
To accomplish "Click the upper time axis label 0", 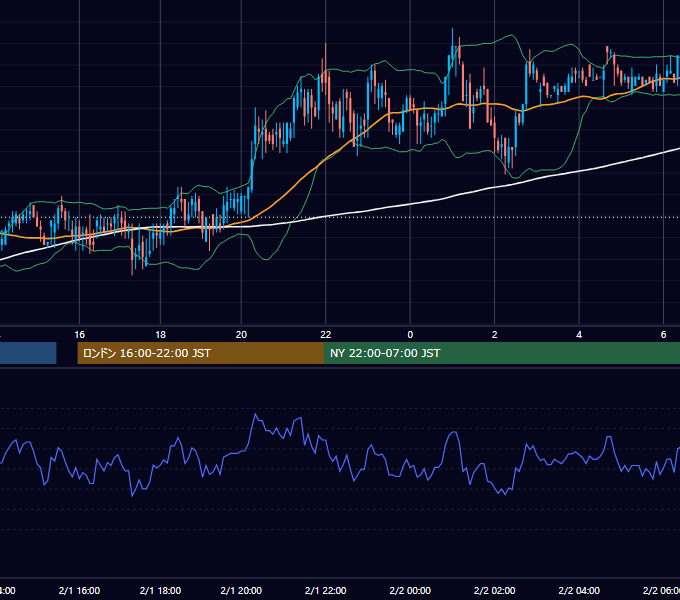I will coord(410,335).
